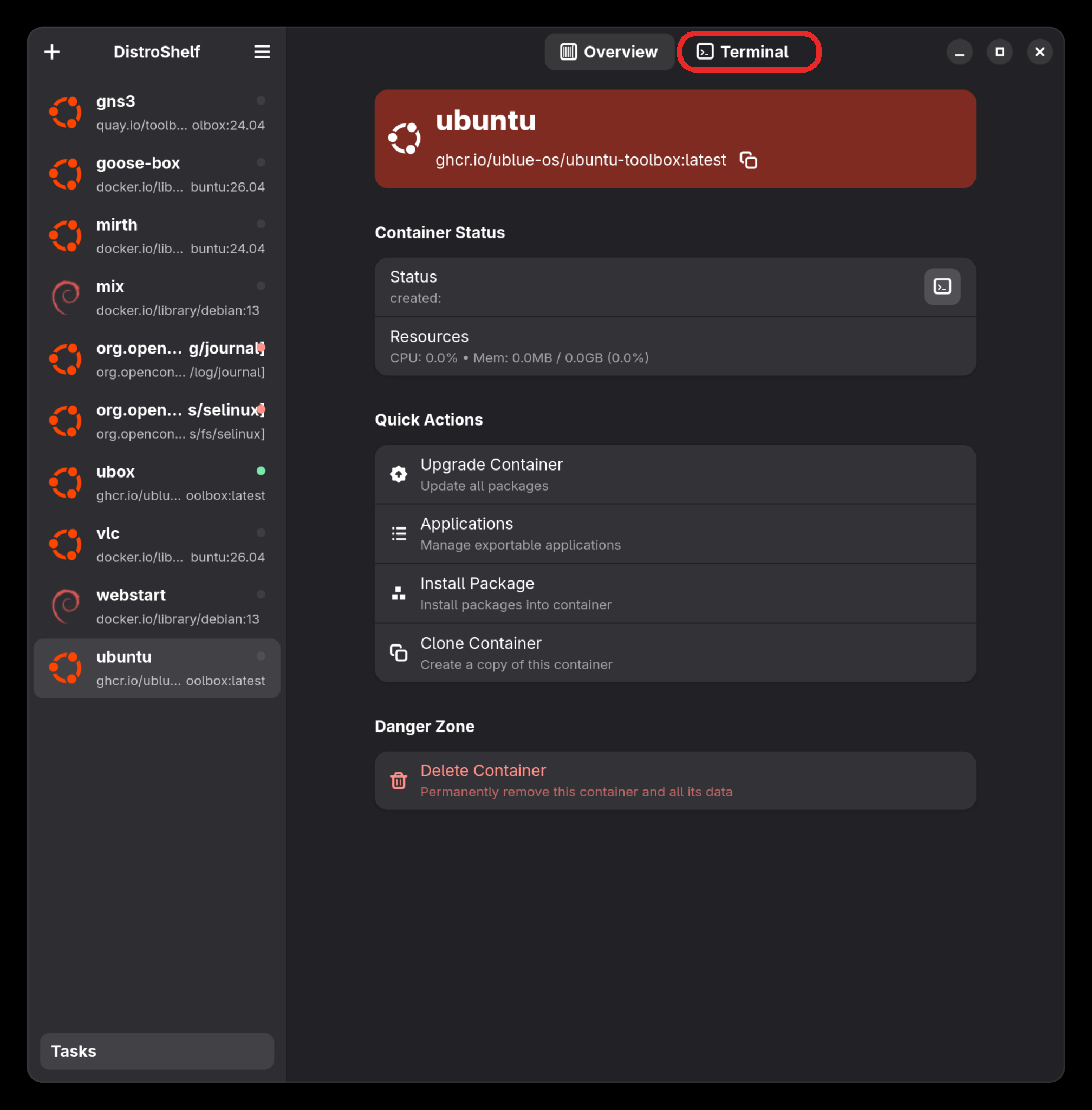1092x1110 pixels.
Task: Click Delete Container in Danger Zone
Action: (675, 780)
